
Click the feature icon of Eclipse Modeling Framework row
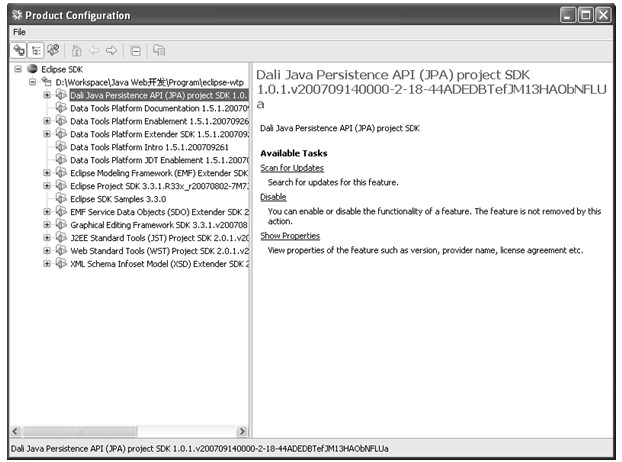tap(61, 173)
